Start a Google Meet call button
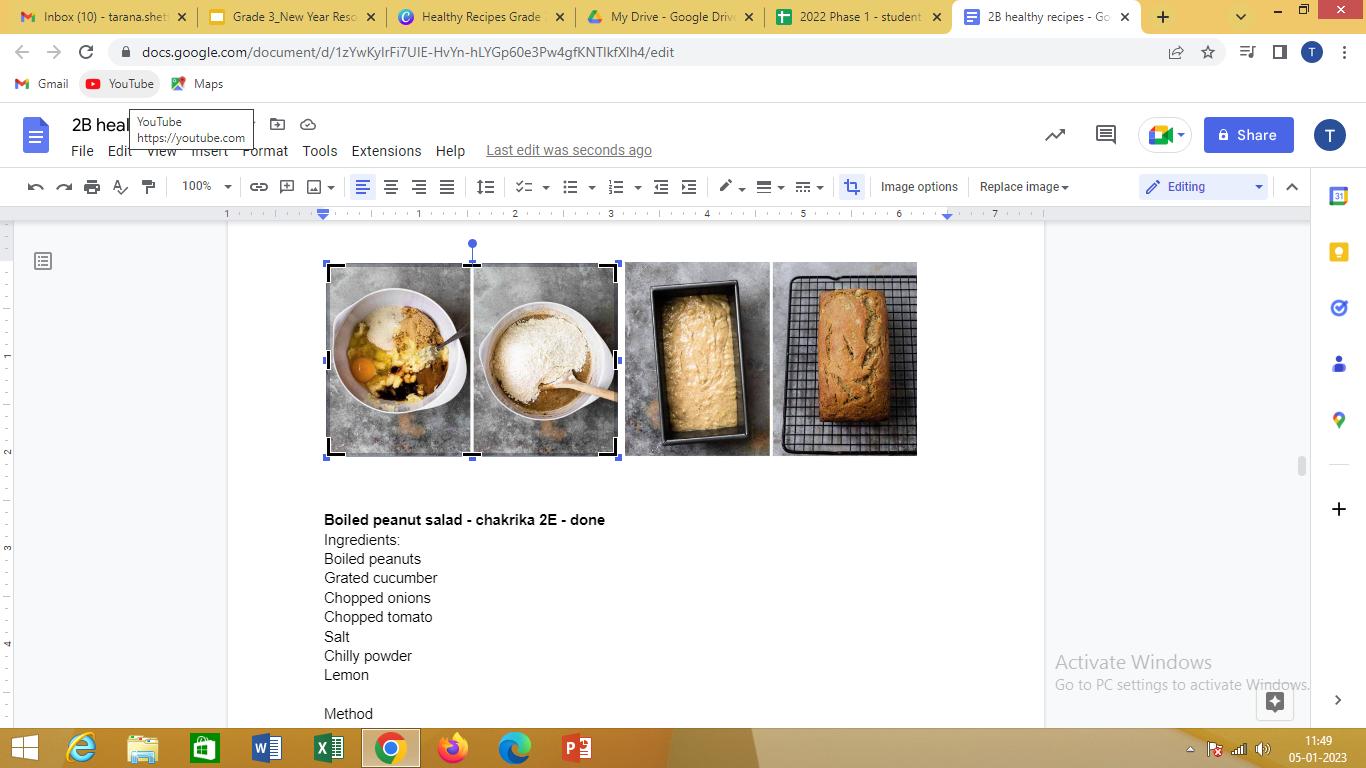This screenshot has height=768, width=1366. tap(1165, 135)
